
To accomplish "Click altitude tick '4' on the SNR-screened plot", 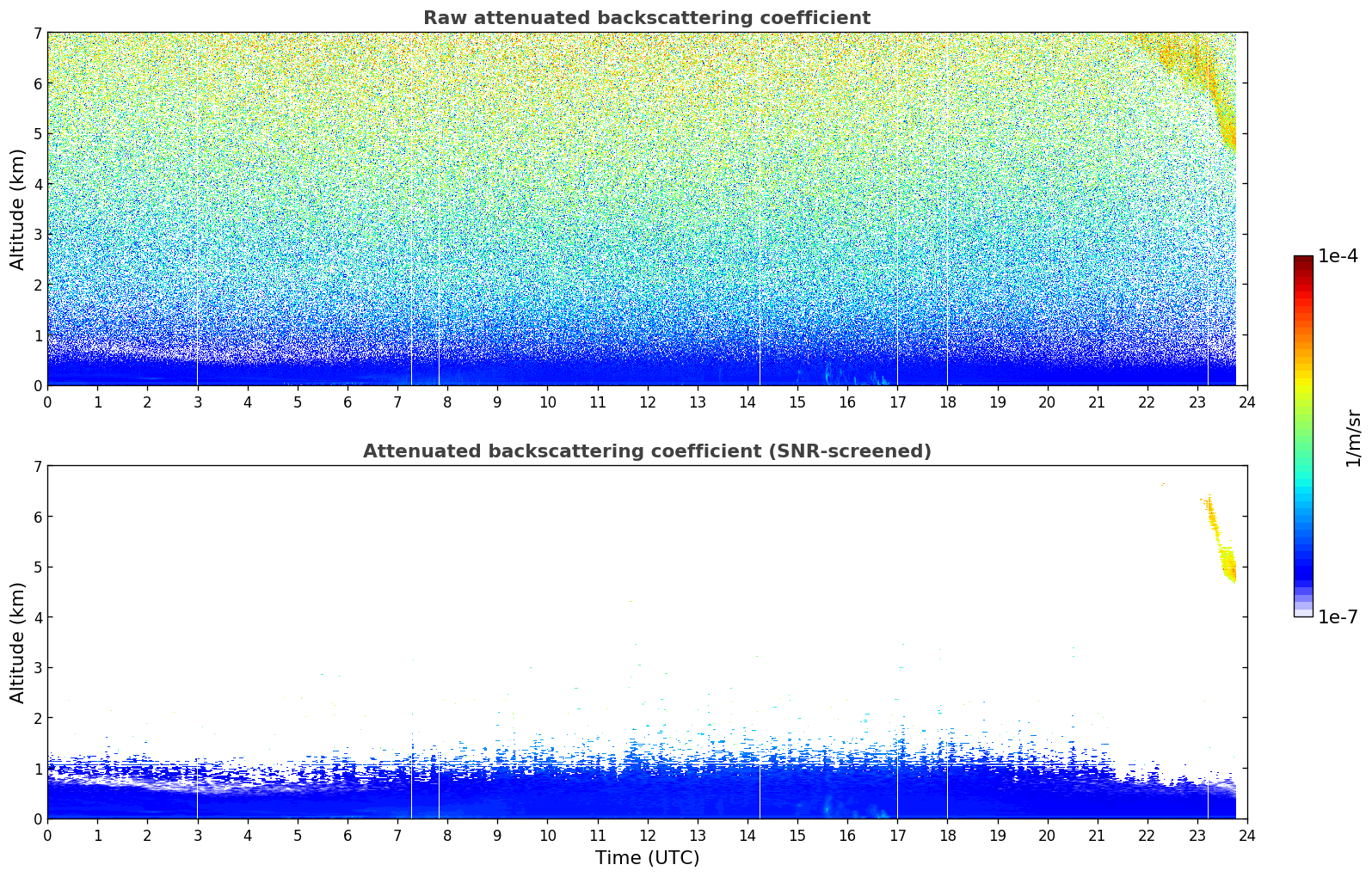I will (x=37, y=617).
